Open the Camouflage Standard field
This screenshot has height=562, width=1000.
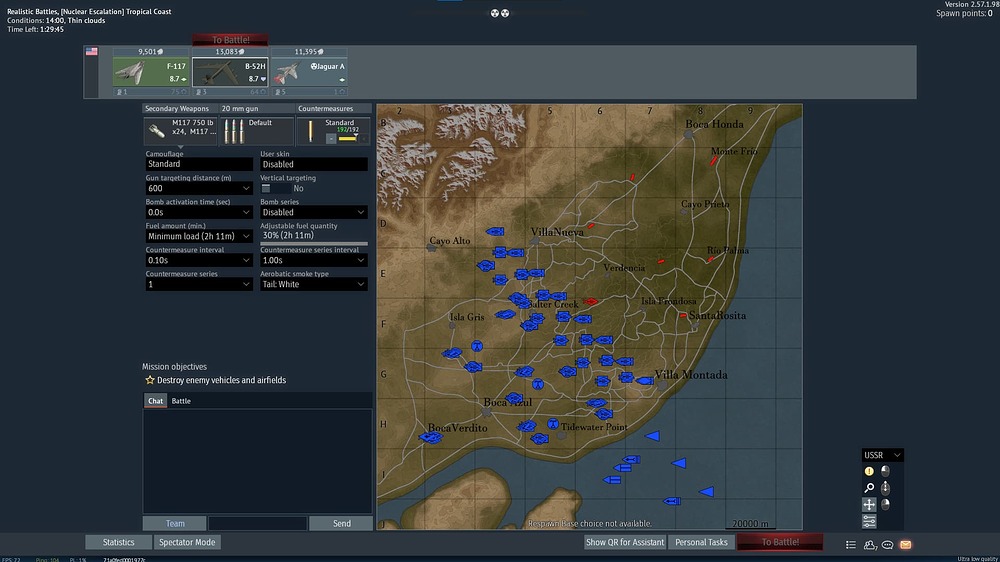coord(198,164)
